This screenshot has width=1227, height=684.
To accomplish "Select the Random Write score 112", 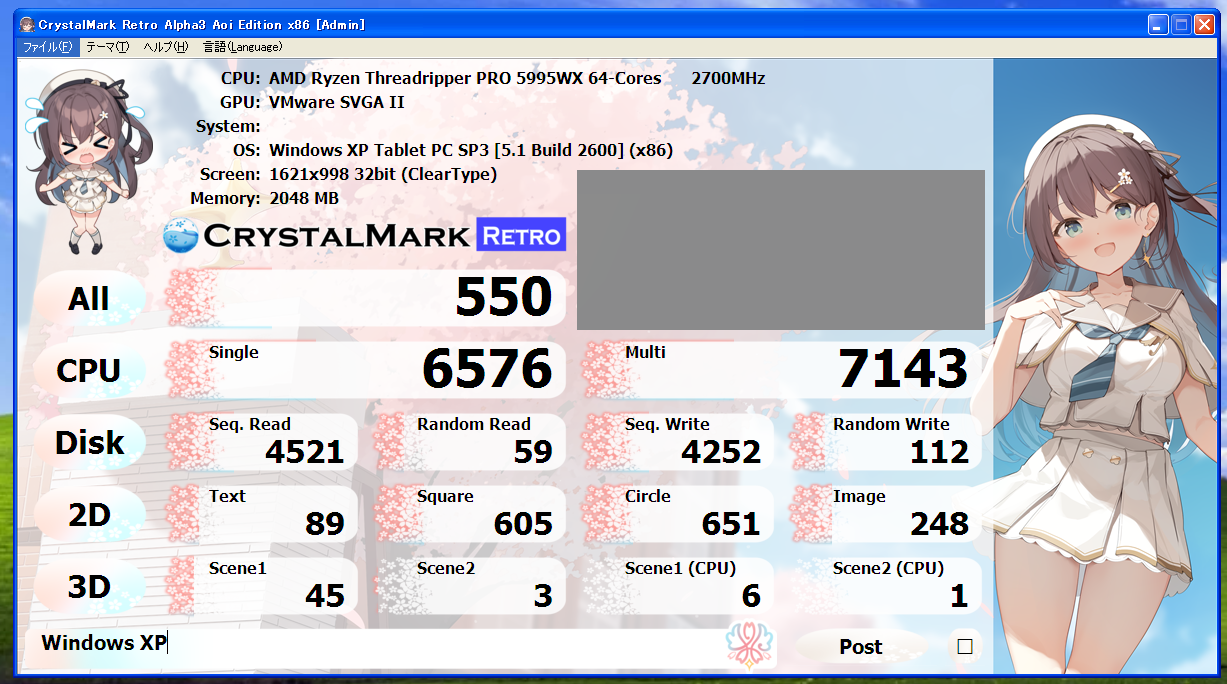I will (939, 452).
